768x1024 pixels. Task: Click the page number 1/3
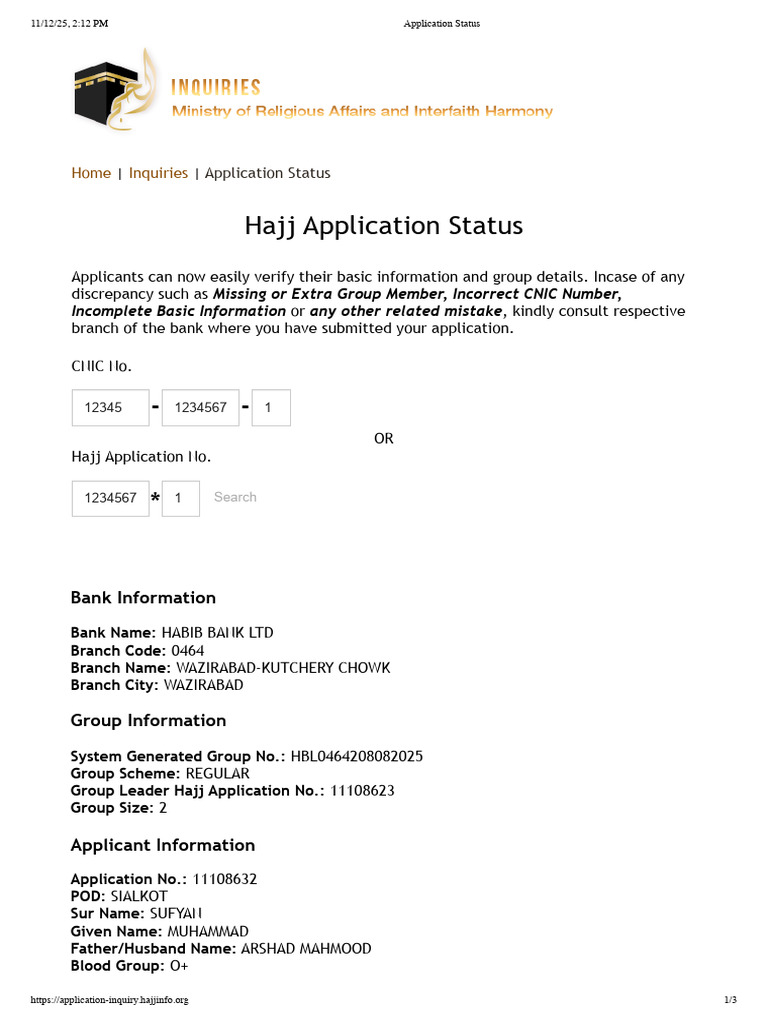(x=731, y=1000)
